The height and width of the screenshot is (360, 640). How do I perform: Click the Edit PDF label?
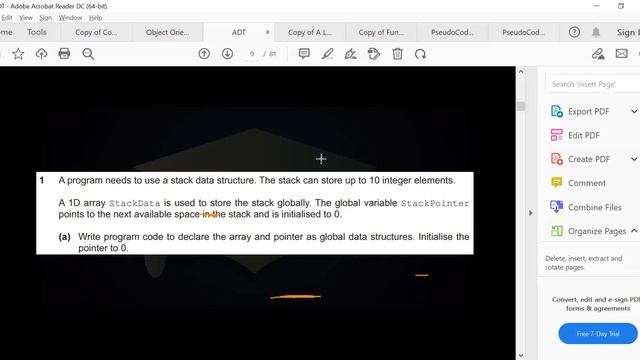[584, 136]
